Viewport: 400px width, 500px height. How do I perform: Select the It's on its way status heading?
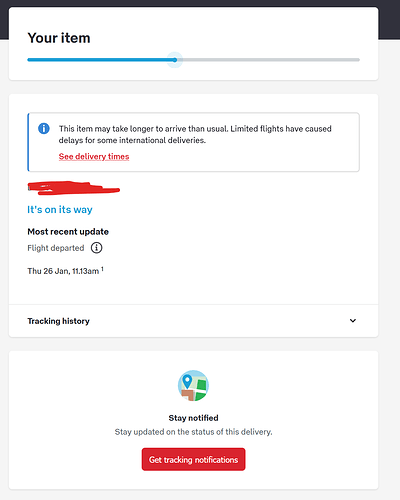pyautogui.click(x=60, y=210)
